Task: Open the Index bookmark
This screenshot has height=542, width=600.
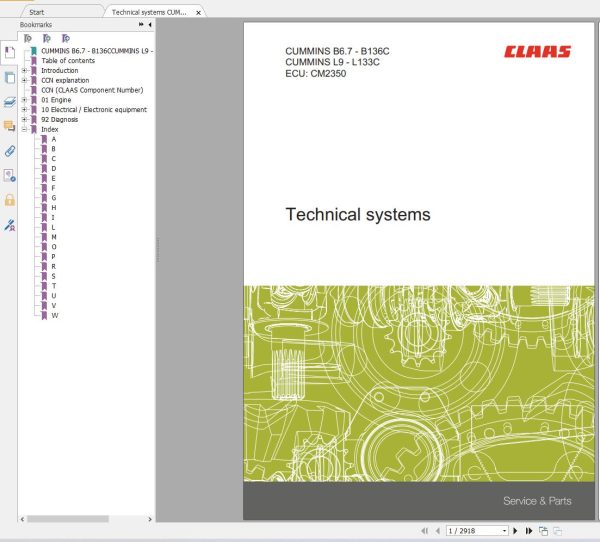Action: [50, 129]
